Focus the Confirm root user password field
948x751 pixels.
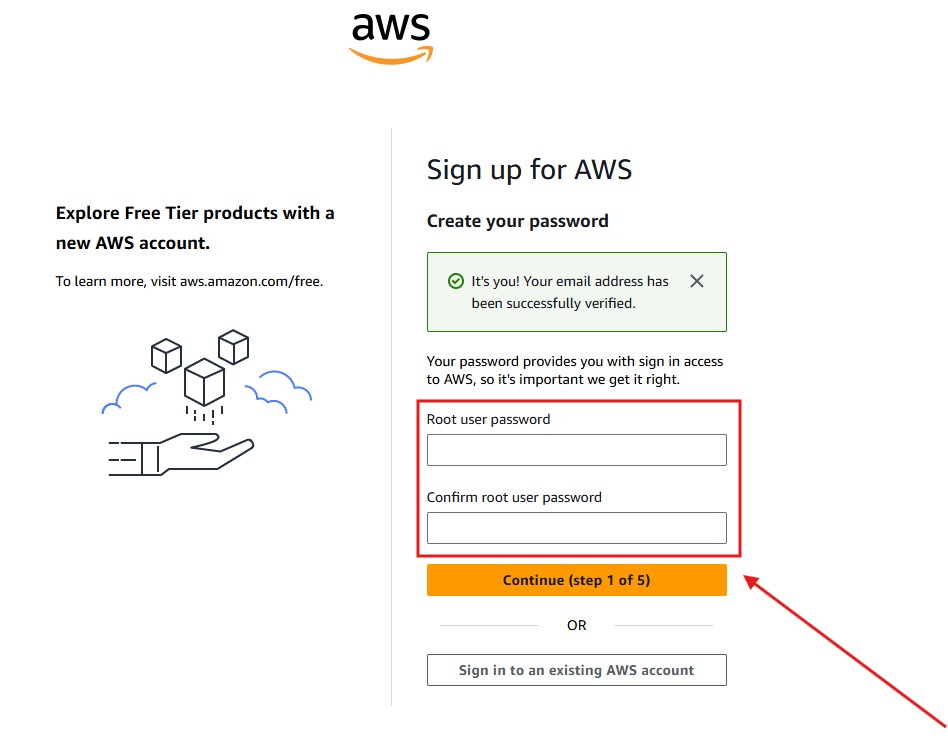[576, 528]
